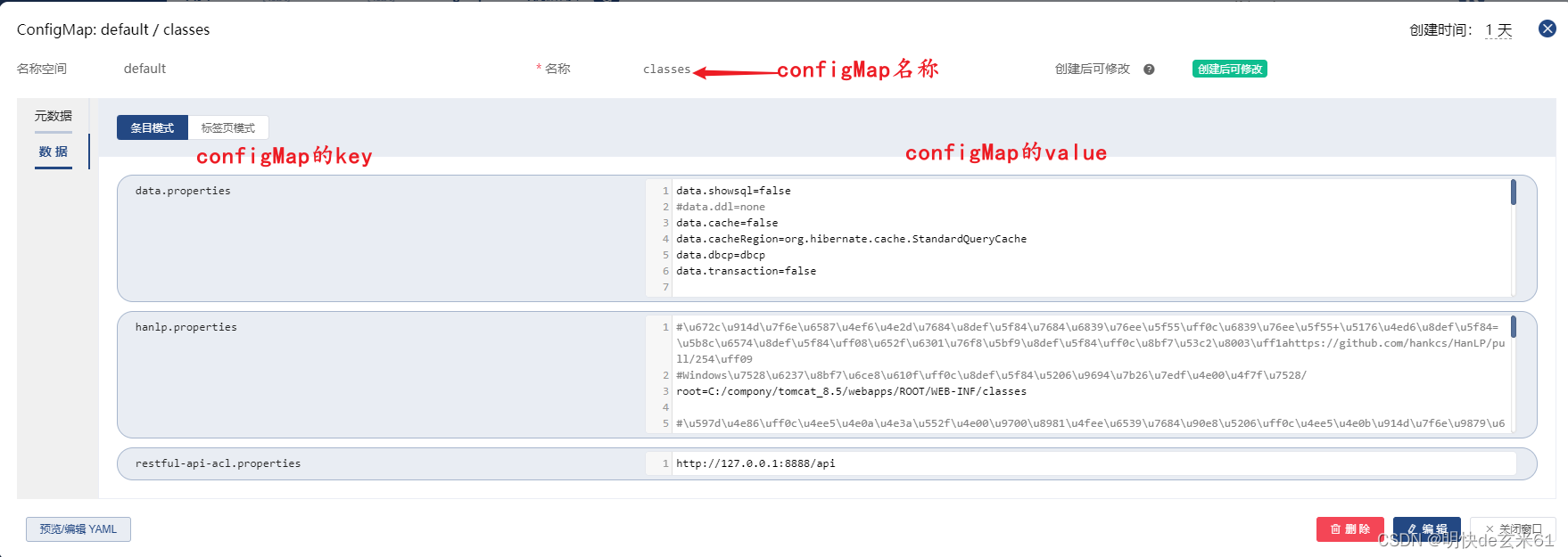
Task: Click the scrollbar of hanlp.properties editor
Action: pos(1514,327)
